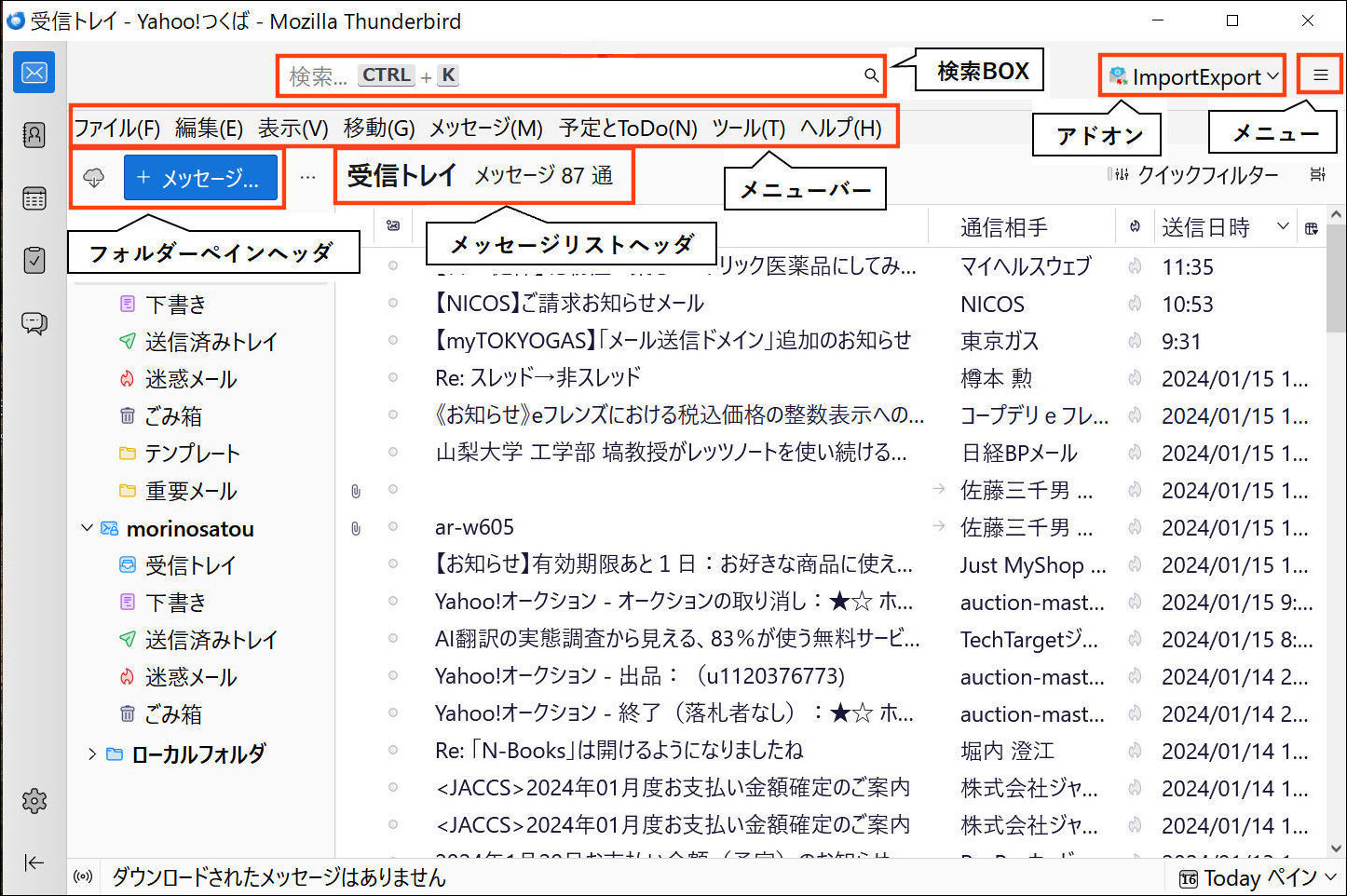Image resolution: width=1347 pixels, height=896 pixels.
Task: Open the Address Book from the sidebar
Action: point(34,136)
